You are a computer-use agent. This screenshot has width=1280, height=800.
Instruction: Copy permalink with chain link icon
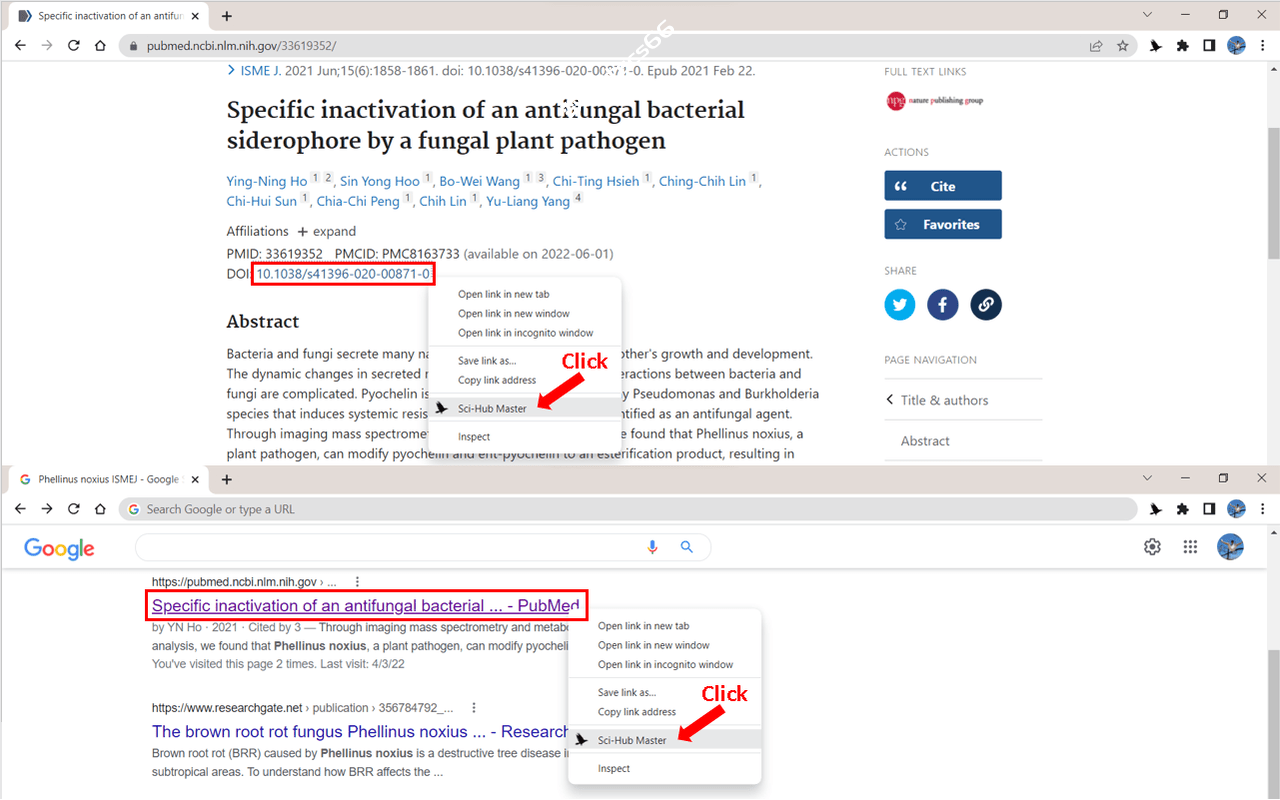(986, 305)
